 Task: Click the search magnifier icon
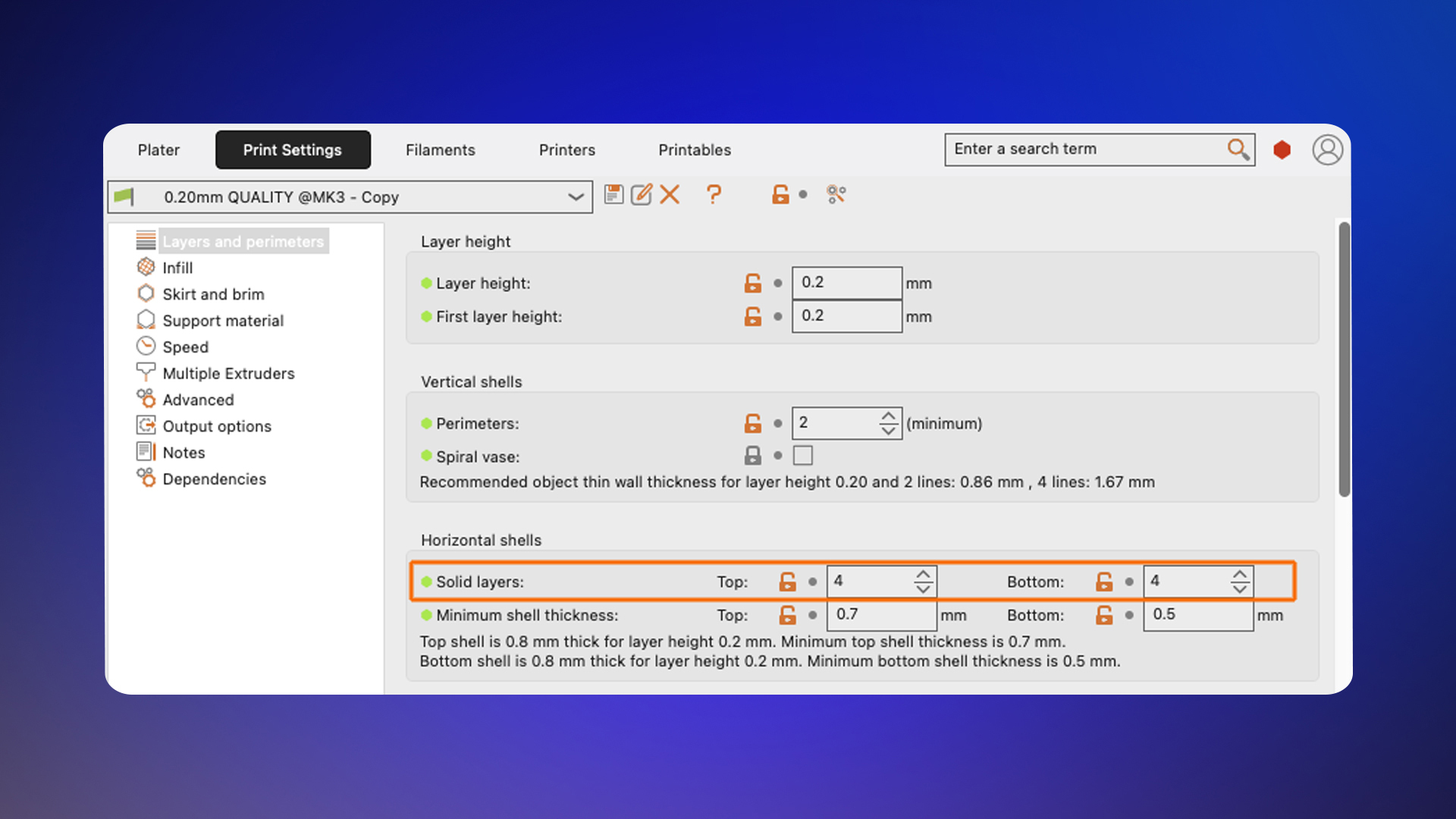1238,149
